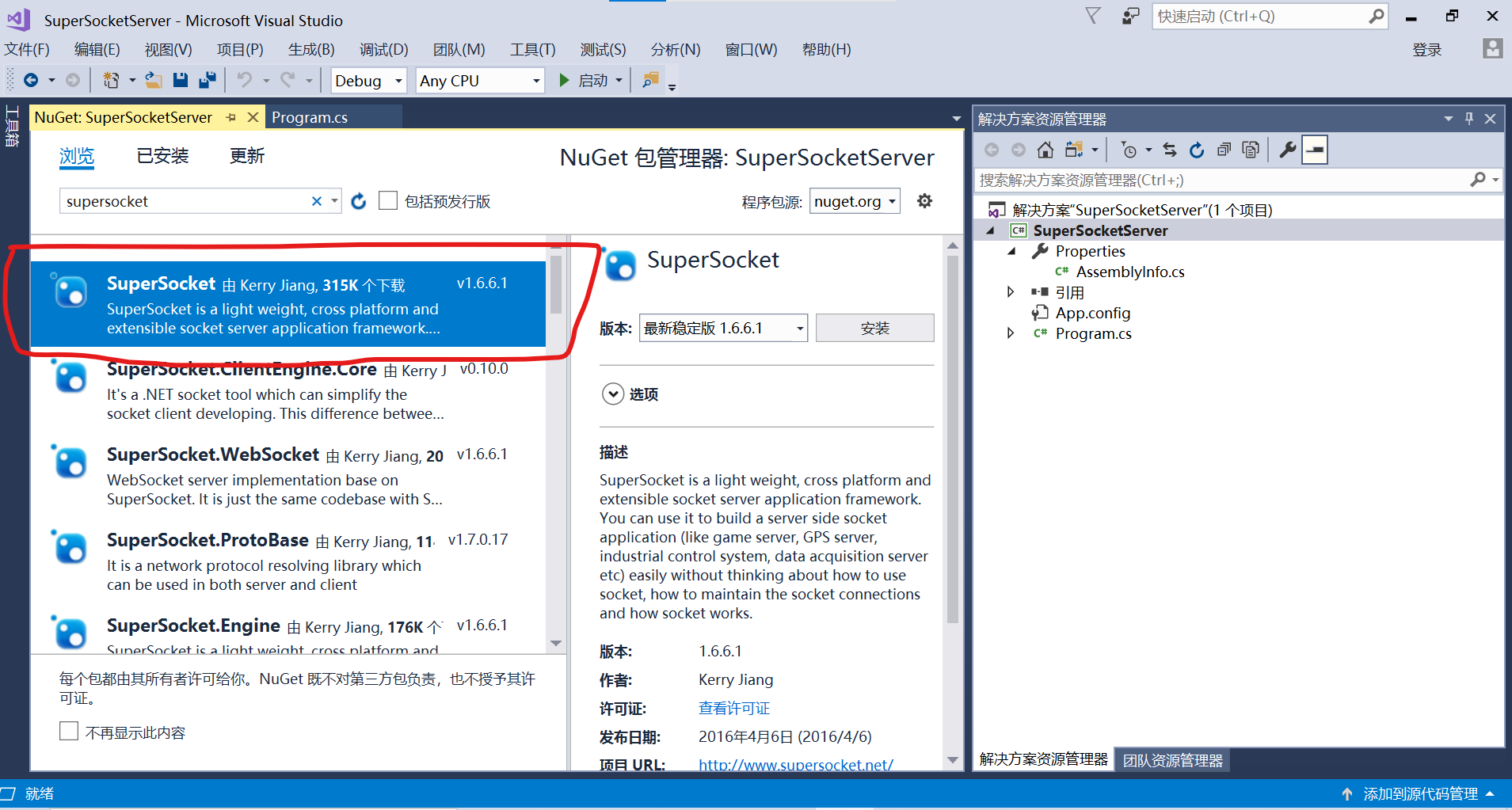Click the Home icon in Solution Explorer

click(x=1045, y=150)
